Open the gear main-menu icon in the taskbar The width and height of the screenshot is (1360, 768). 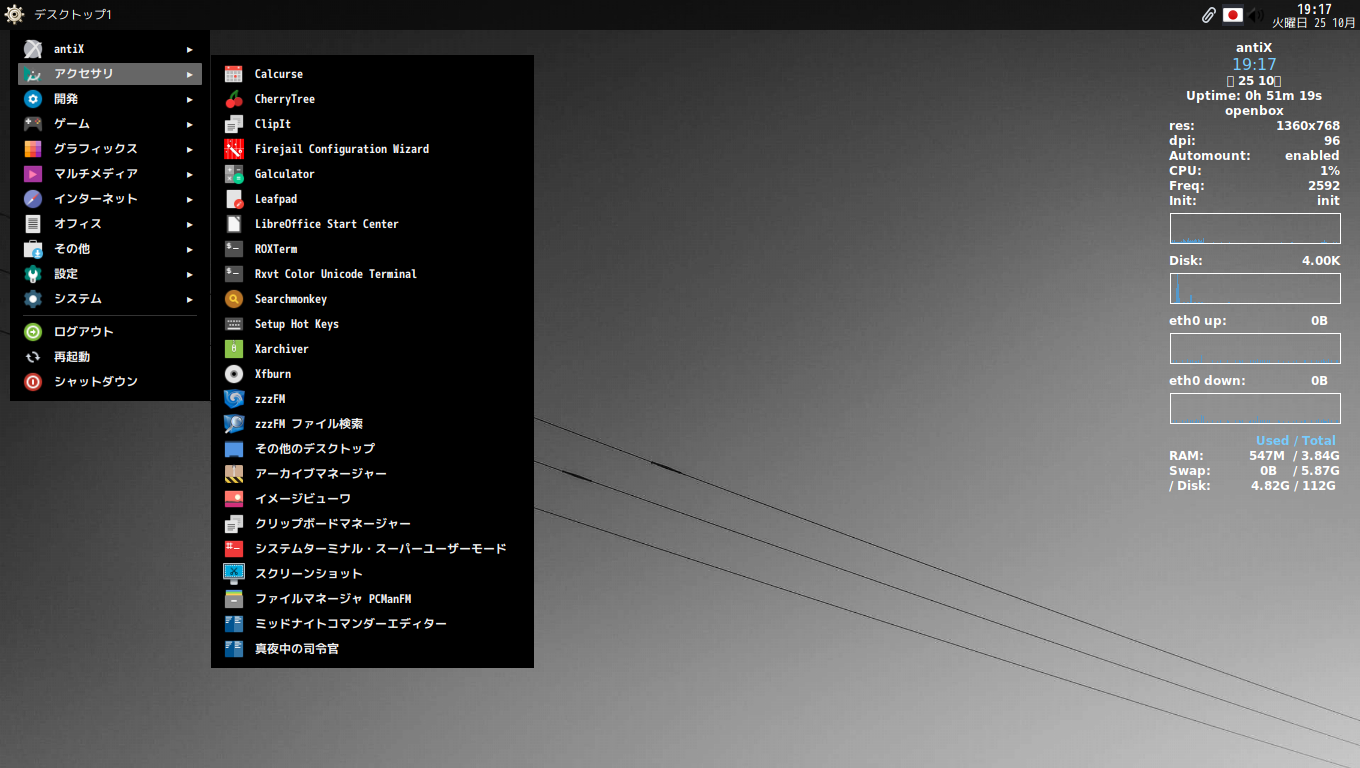point(14,14)
